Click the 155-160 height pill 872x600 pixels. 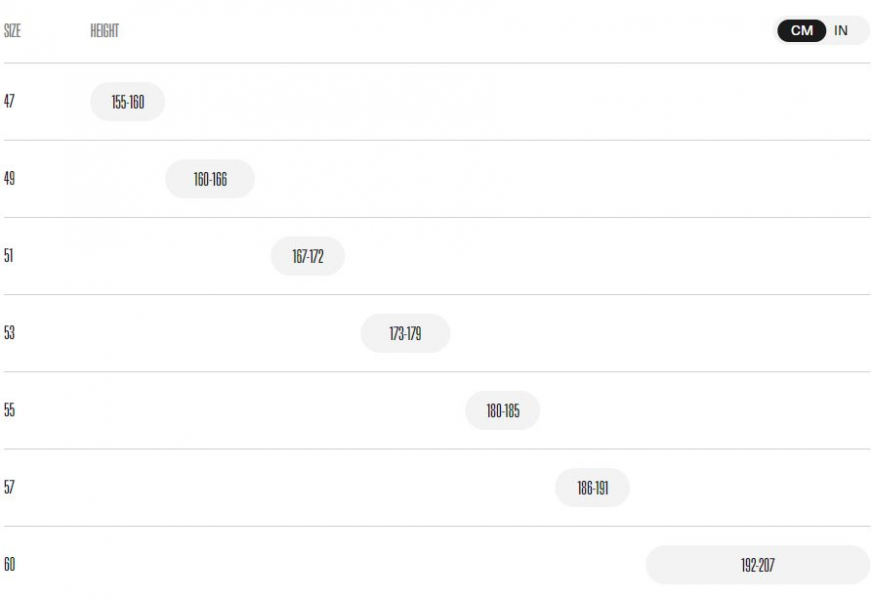(x=127, y=102)
